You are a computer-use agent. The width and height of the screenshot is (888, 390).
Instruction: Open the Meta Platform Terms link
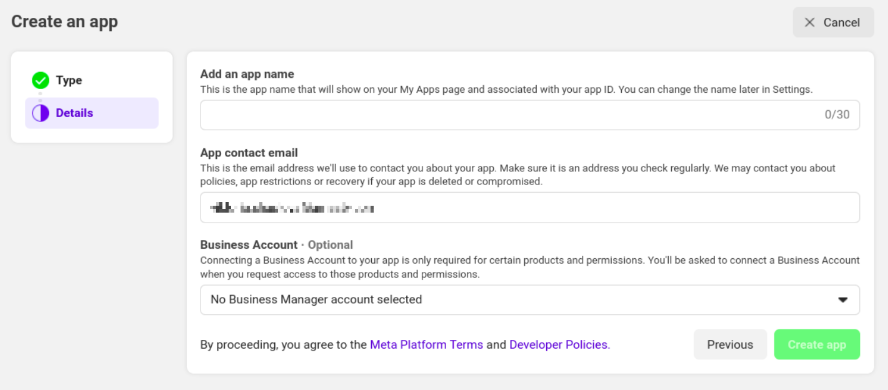(426, 345)
